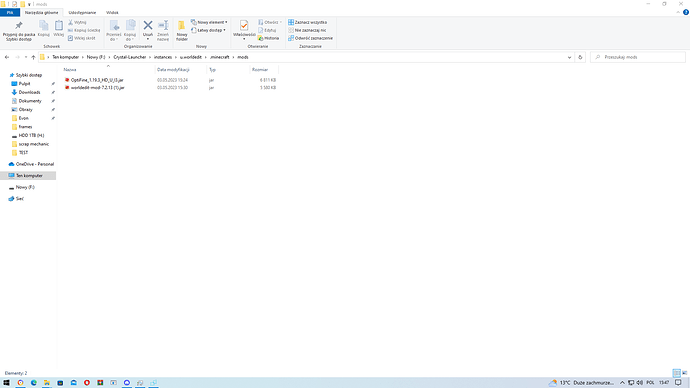Click Ten komputer in address path
This screenshot has width=690, height=388.
coord(66,57)
